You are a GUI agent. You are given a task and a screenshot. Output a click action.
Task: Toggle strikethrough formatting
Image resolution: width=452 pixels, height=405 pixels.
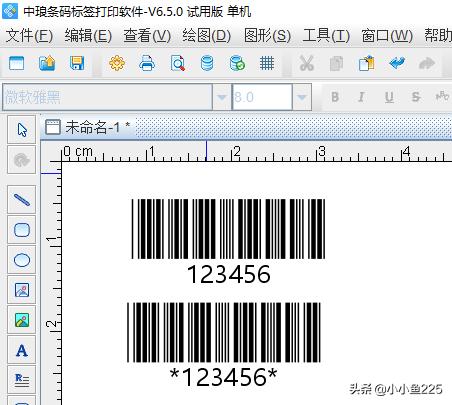pyautogui.click(x=416, y=97)
